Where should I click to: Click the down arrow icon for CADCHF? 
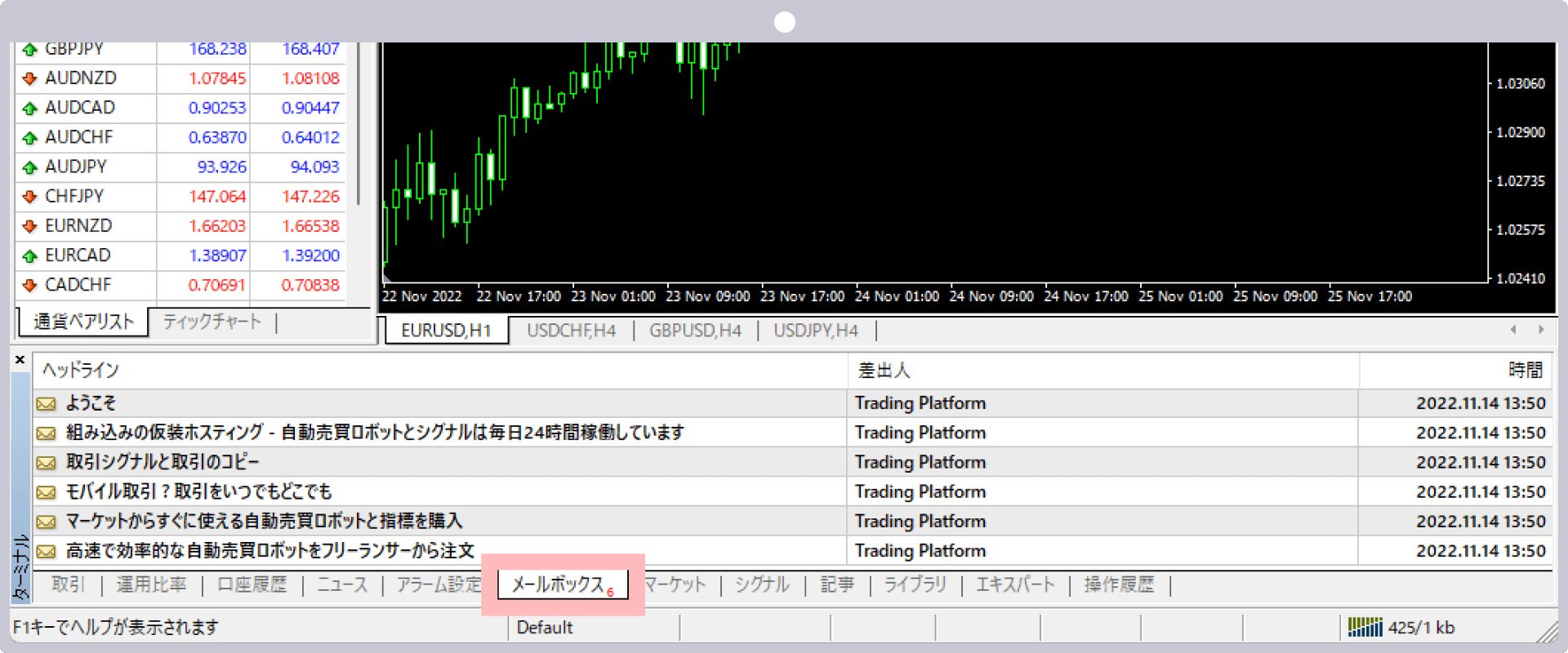(30, 285)
